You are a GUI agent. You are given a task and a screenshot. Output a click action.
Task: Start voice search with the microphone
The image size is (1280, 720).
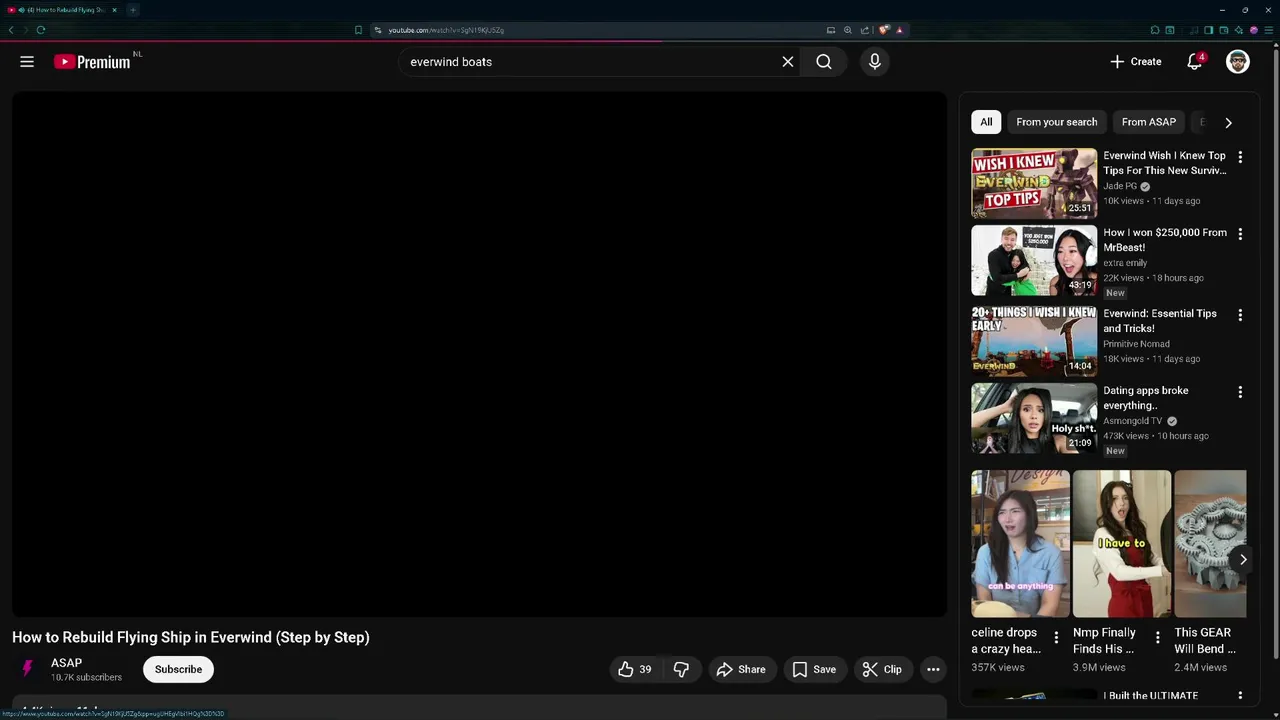pyautogui.click(x=875, y=62)
